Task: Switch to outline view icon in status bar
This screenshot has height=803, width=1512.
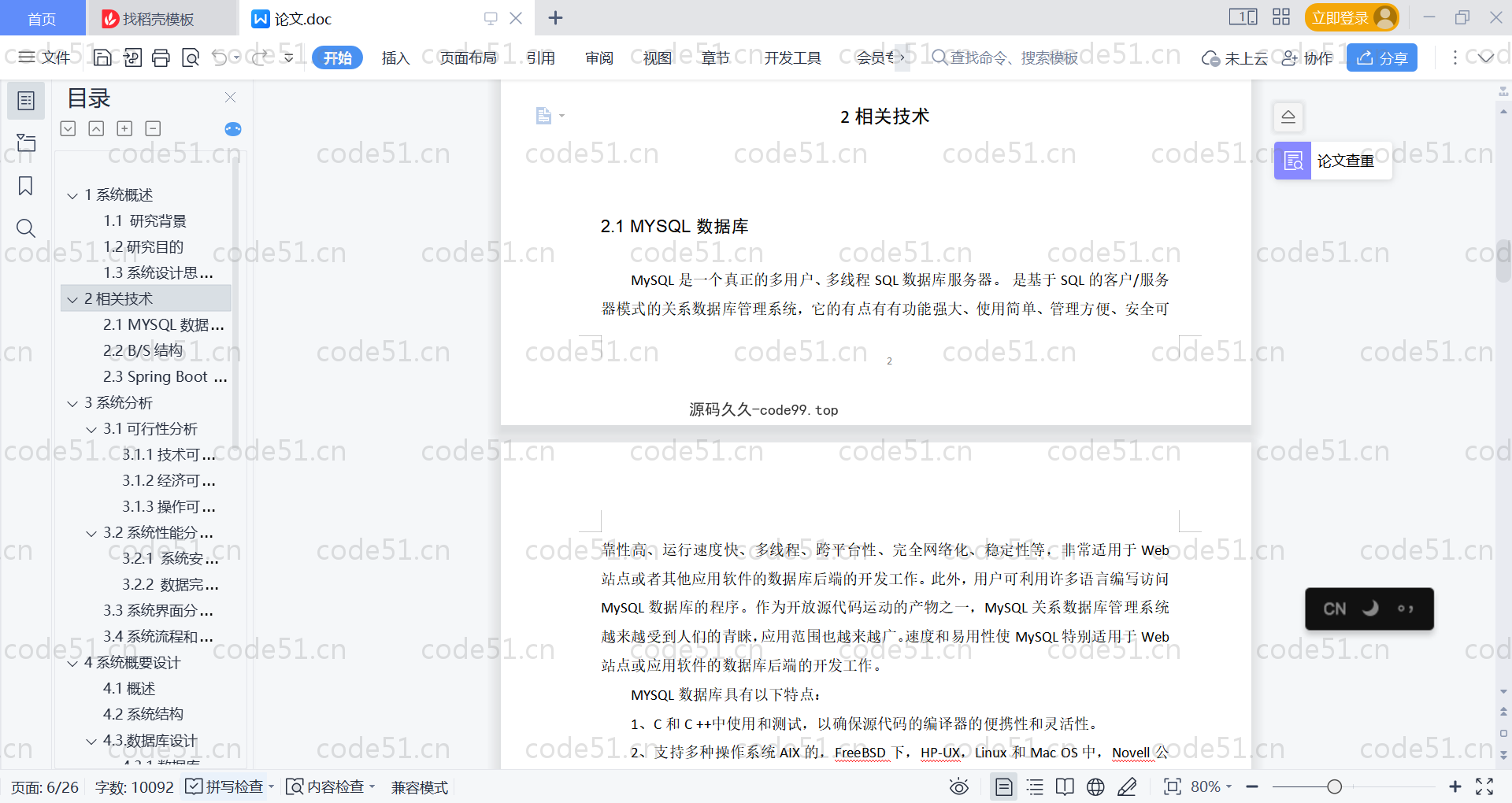Action: point(1035,786)
